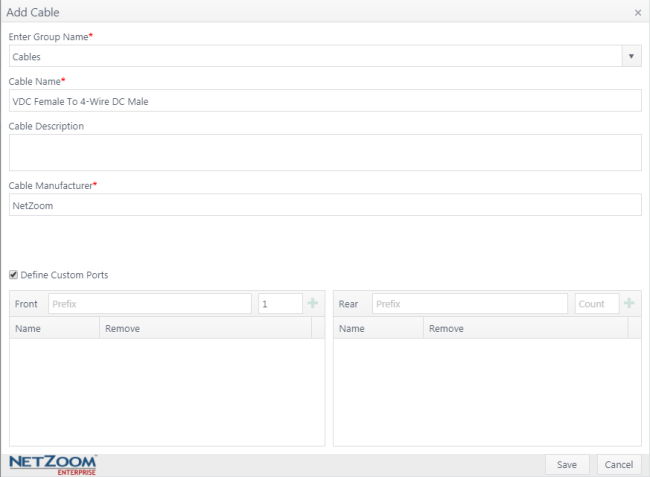Click the Group Name field showing Cables
The width and height of the screenshot is (650, 477).
point(315,56)
